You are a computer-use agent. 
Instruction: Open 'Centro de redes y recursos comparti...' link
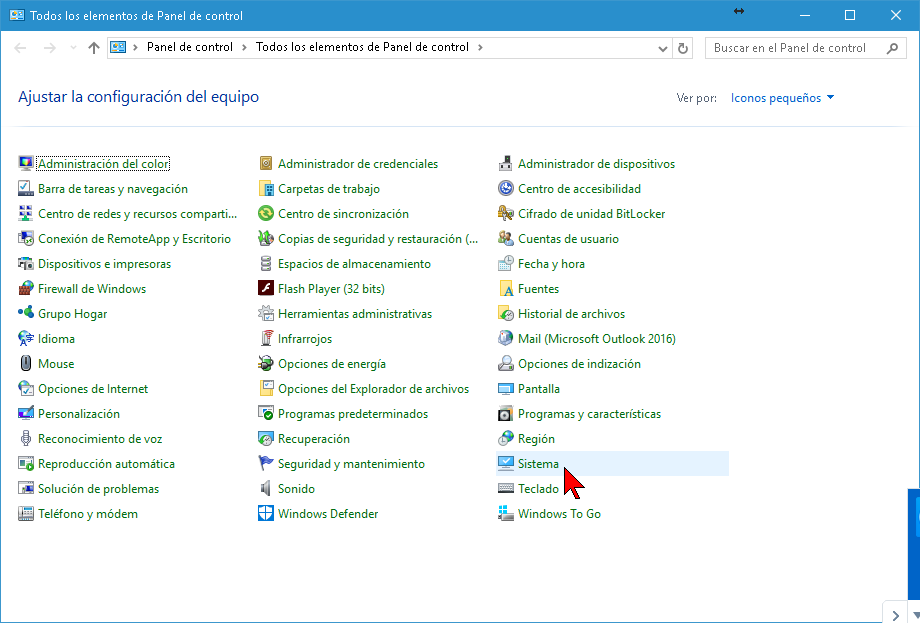coord(137,214)
